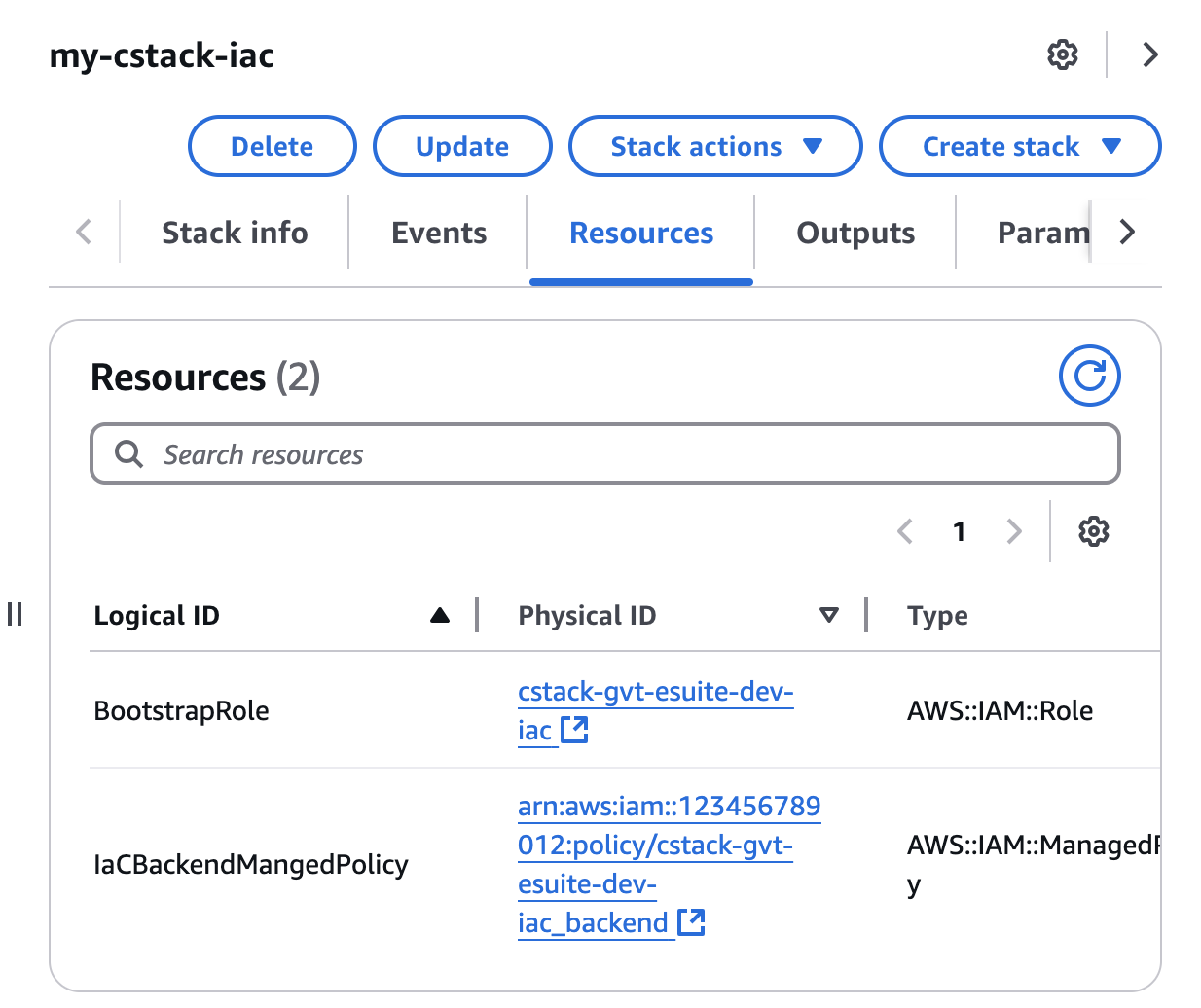Image resolution: width=1201 pixels, height=1008 pixels.
Task: Open the Outputs tab
Action: click(x=855, y=233)
